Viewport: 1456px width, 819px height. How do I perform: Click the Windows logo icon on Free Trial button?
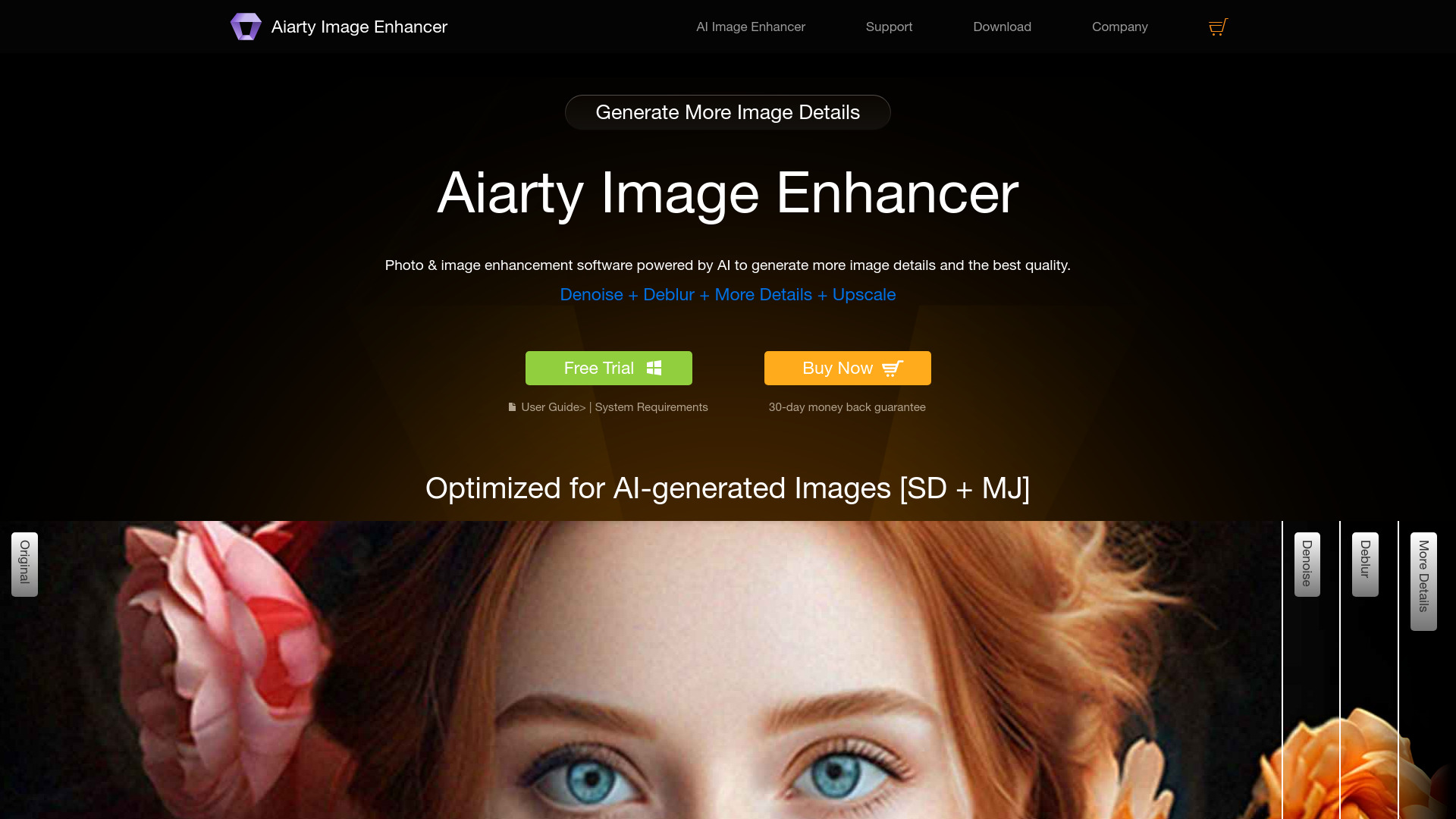[x=654, y=368]
